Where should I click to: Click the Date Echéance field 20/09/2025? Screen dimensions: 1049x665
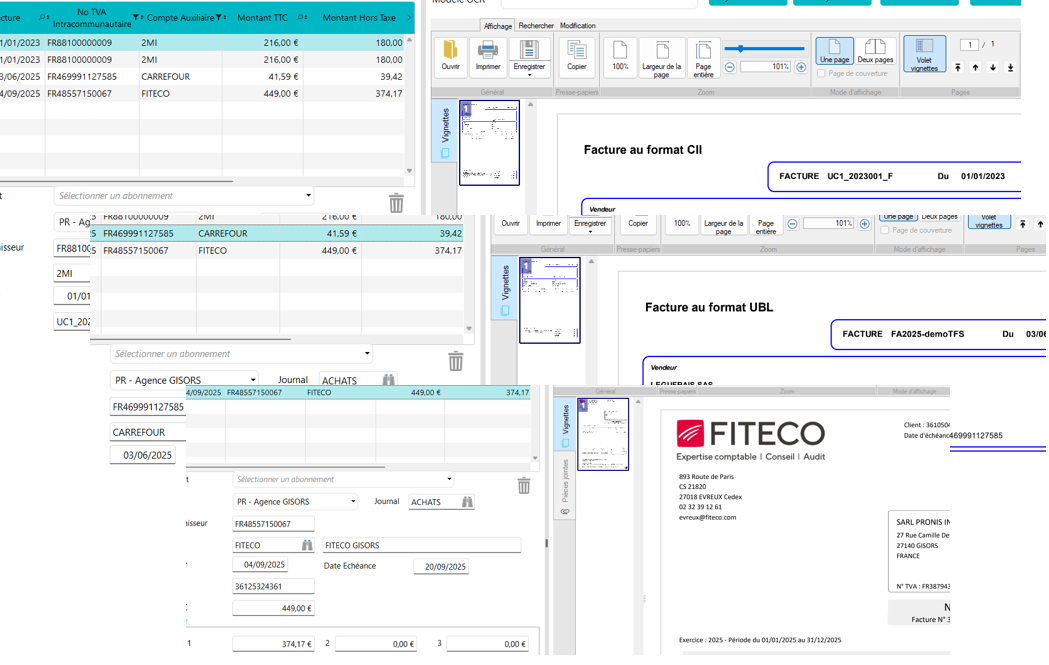point(441,567)
